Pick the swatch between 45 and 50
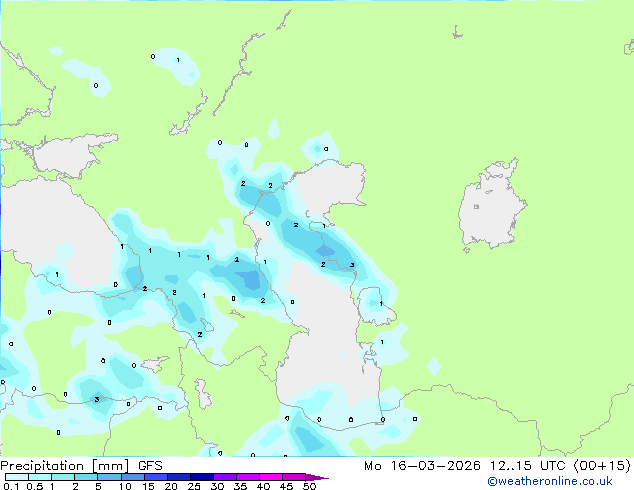Screen dimensions: 634x490 point(294,477)
